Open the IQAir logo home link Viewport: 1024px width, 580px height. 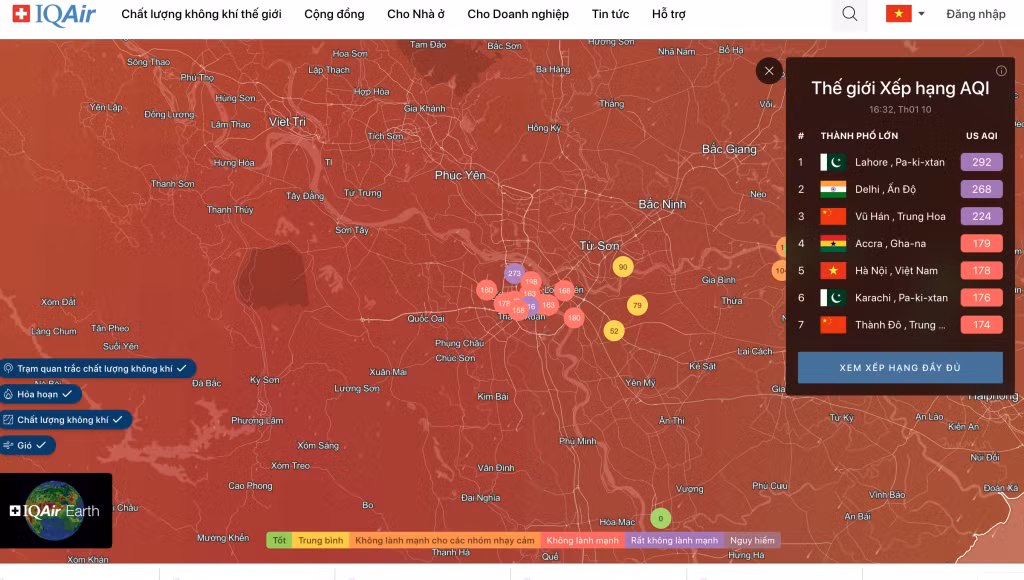tap(54, 14)
